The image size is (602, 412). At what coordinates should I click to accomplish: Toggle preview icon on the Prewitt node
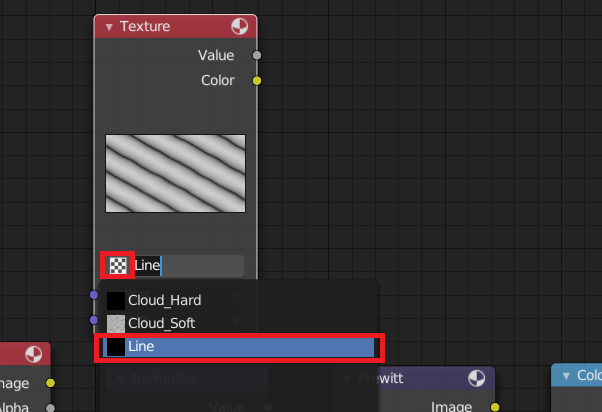[x=476, y=379]
